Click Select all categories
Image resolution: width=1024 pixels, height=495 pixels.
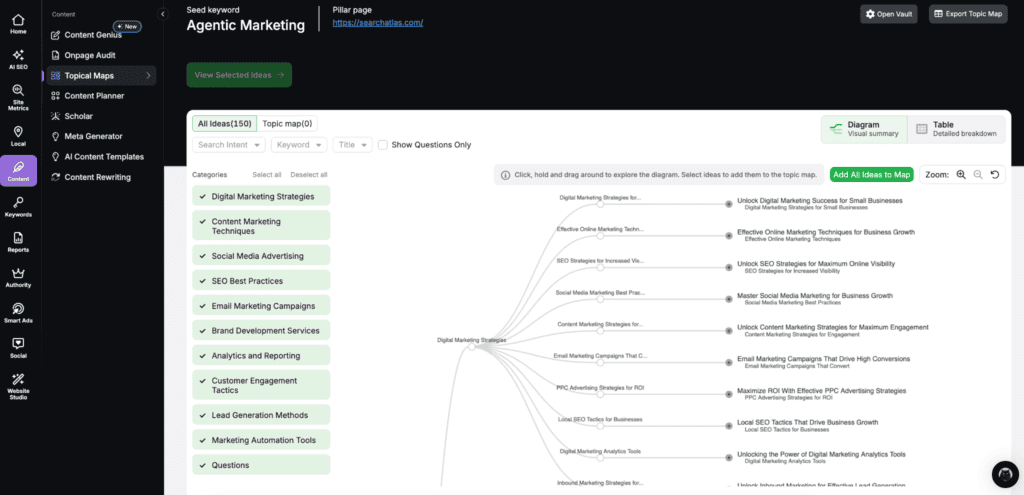tap(267, 175)
